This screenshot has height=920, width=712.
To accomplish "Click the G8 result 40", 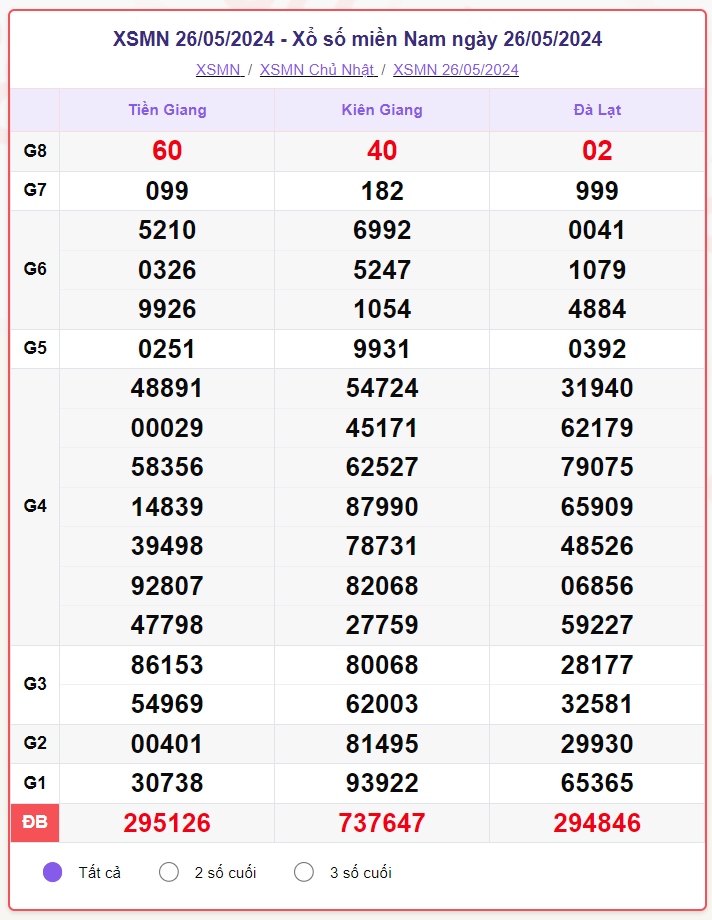I will (382, 151).
